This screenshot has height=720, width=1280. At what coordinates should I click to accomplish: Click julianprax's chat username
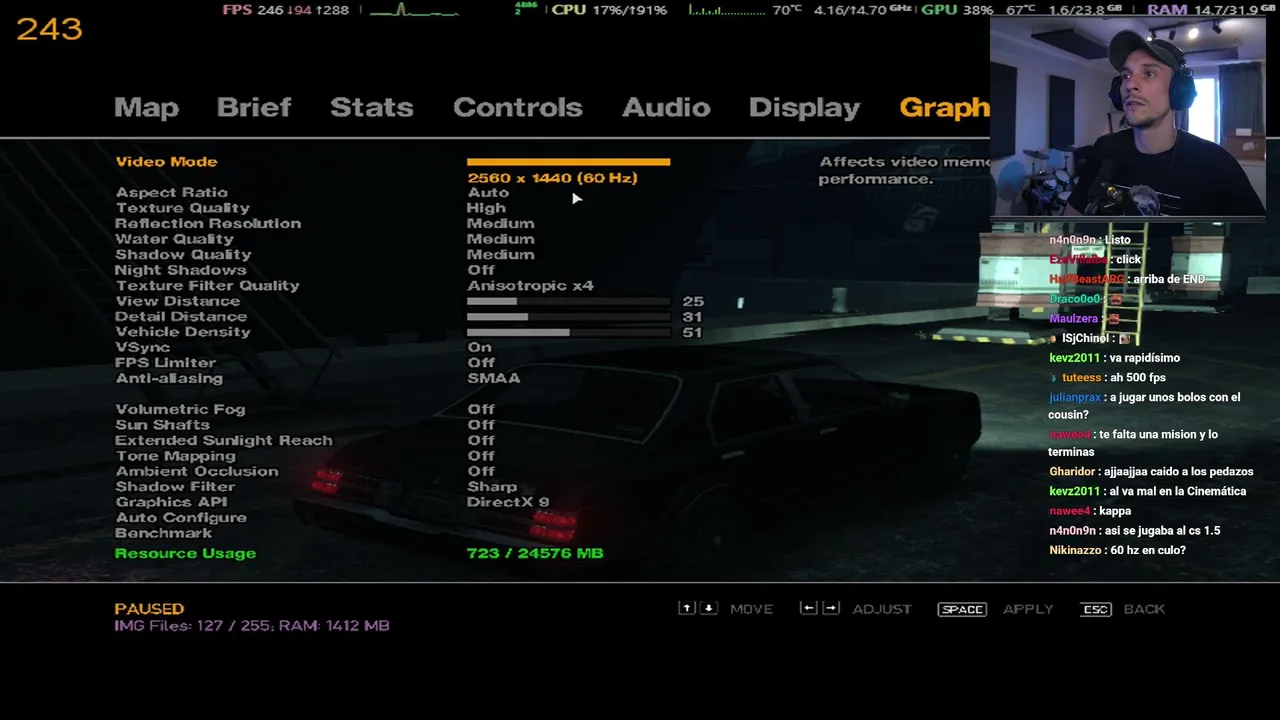coord(1074,398)
